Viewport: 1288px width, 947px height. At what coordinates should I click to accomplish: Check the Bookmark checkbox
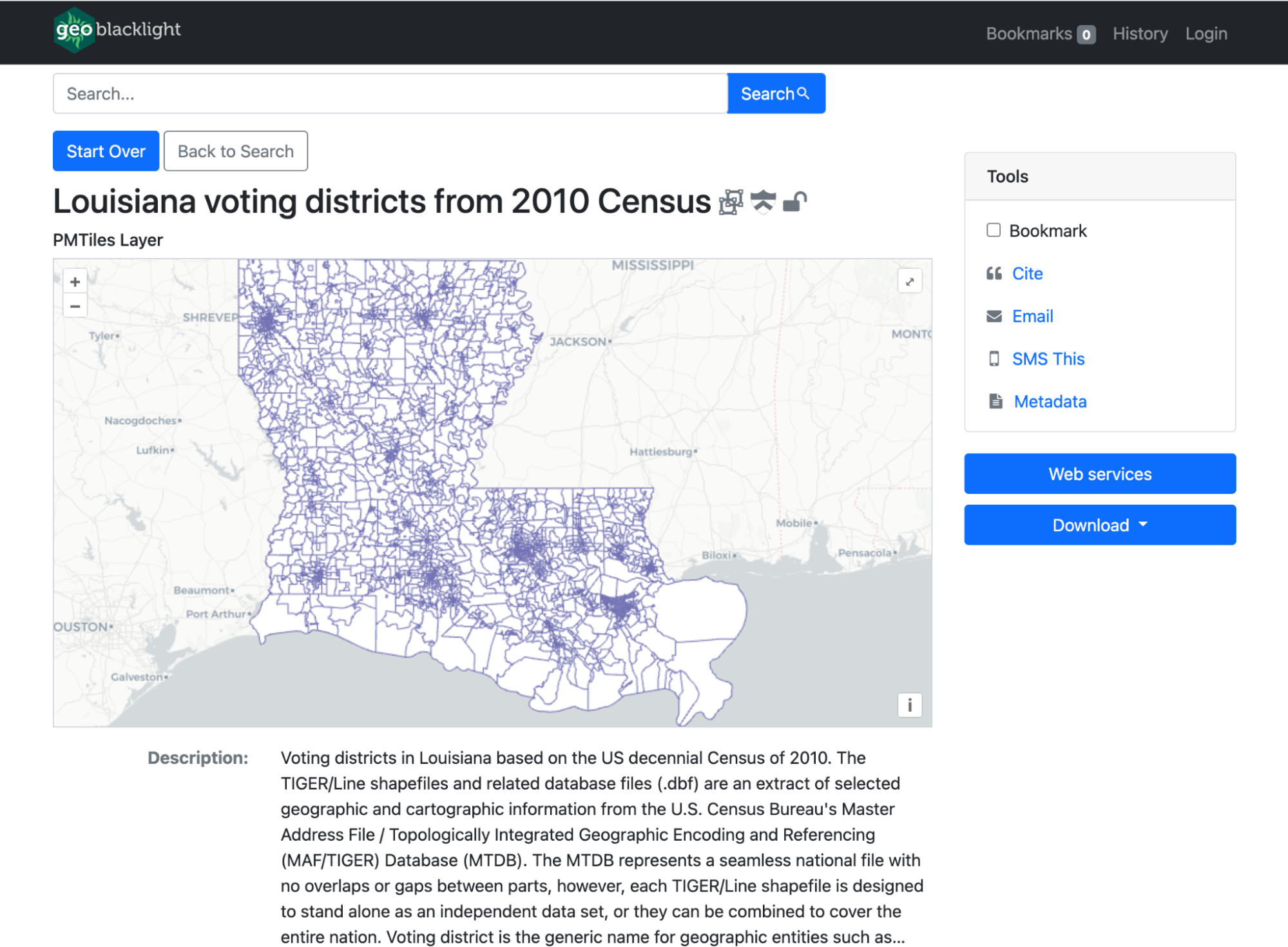click(993, 230)
